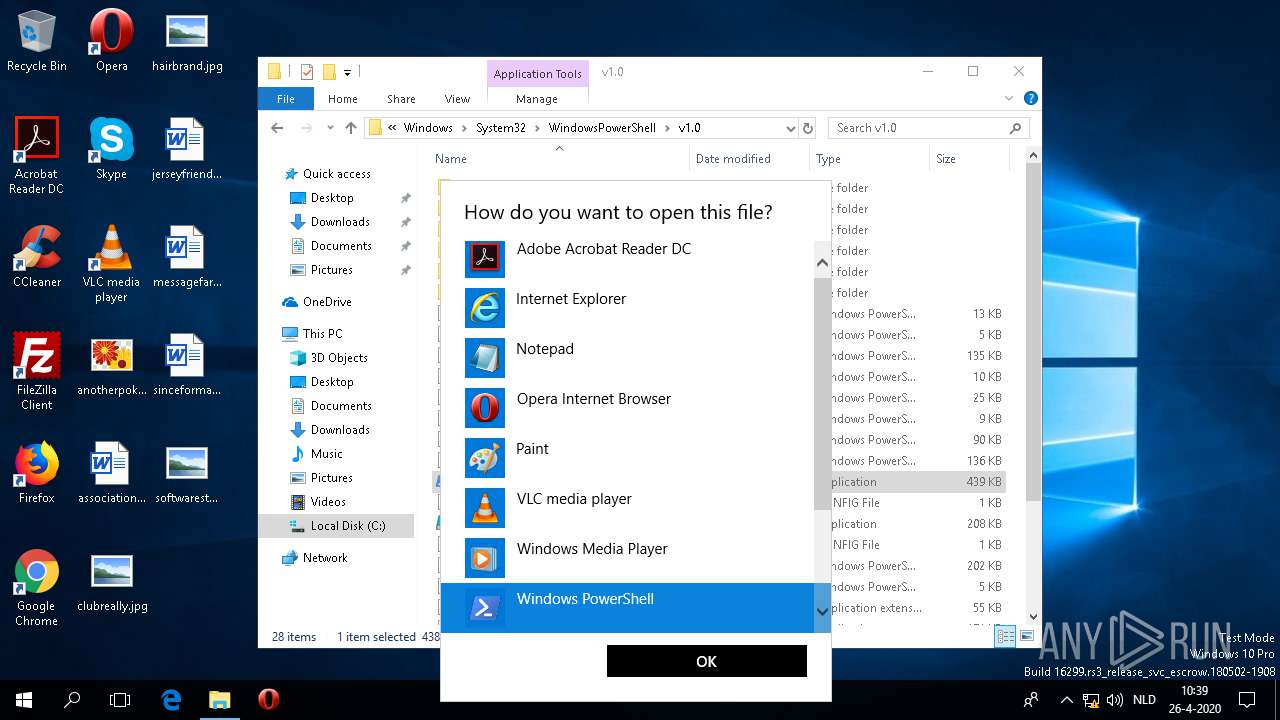
Task: Refresh the v1.0 folder view
Action: pos(808,128)
